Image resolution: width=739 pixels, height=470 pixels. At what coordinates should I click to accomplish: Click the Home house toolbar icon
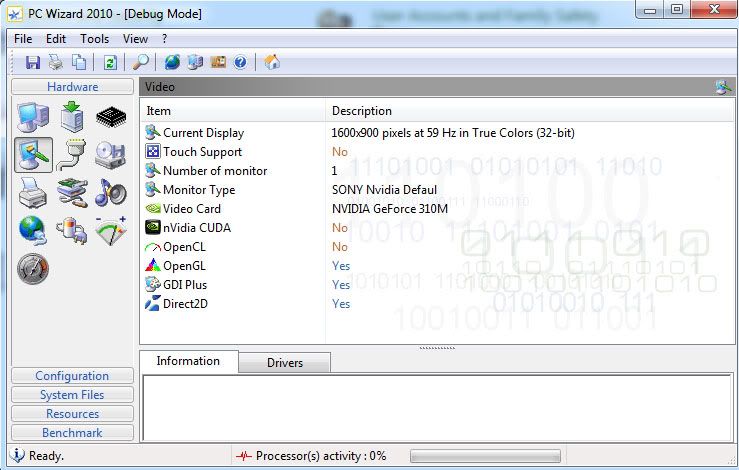coord(272,62)
